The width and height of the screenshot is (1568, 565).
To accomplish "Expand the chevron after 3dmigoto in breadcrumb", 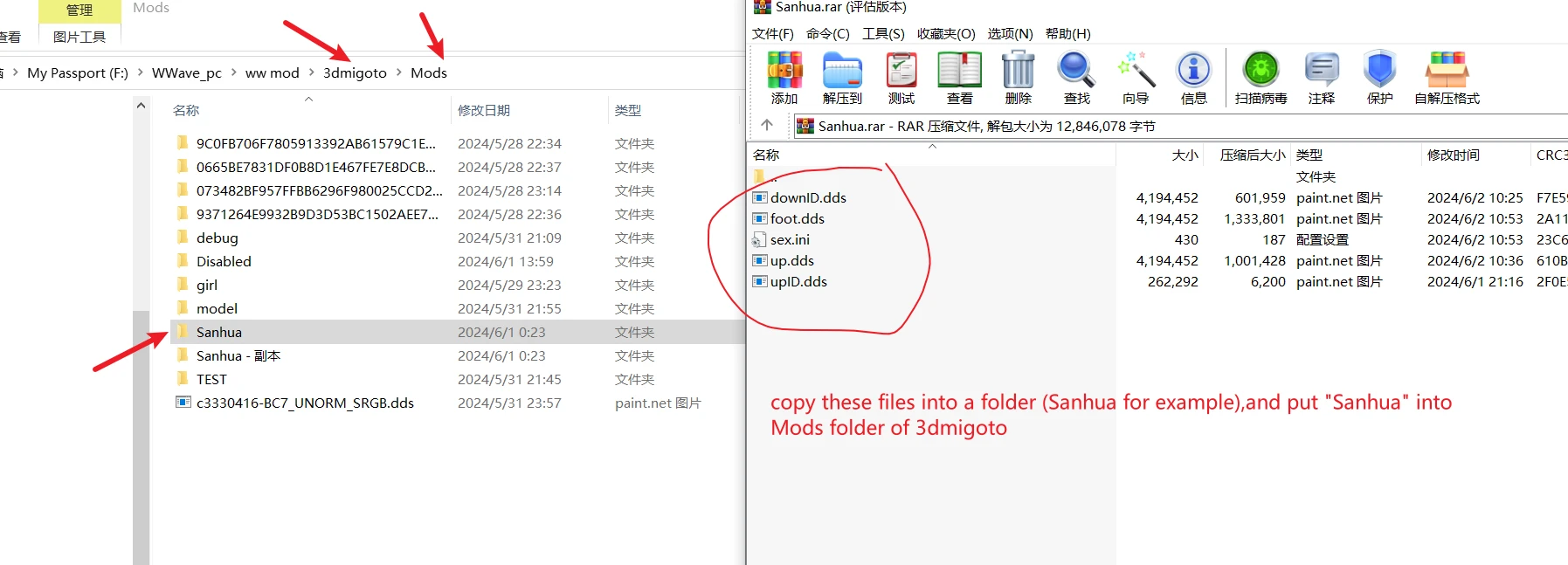I will coord(399,72).
